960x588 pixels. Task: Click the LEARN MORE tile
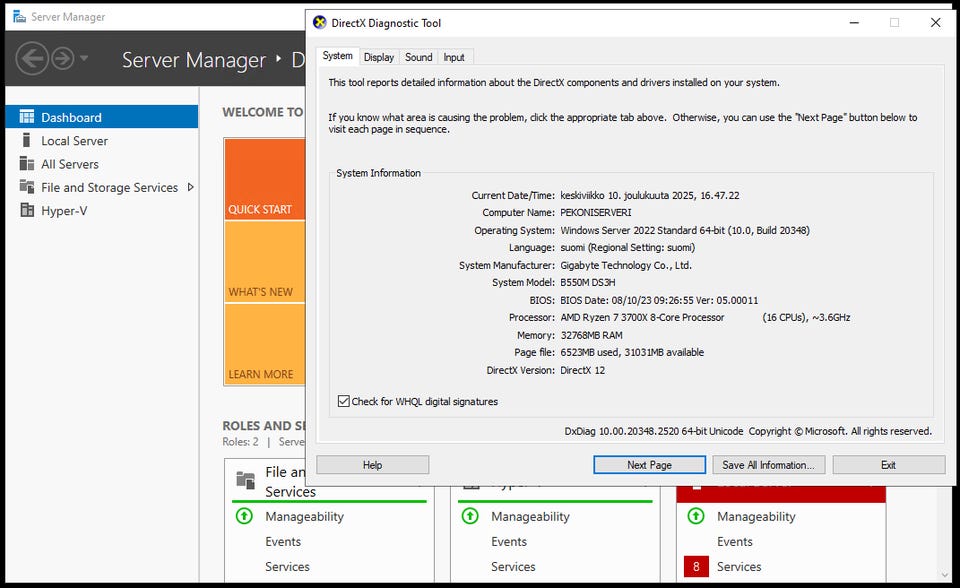[x=264, y=344]
